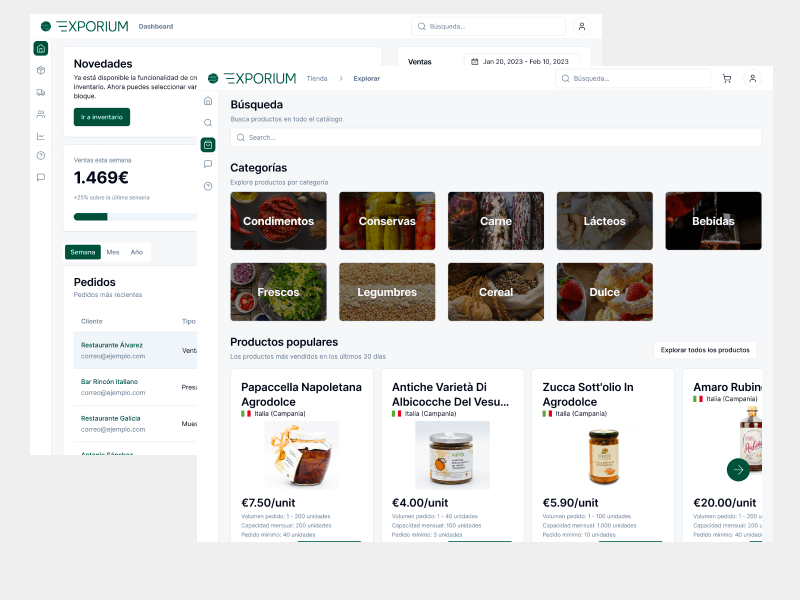
Task: Click Tienda in the breadcrumb
Action: [317, 79]
